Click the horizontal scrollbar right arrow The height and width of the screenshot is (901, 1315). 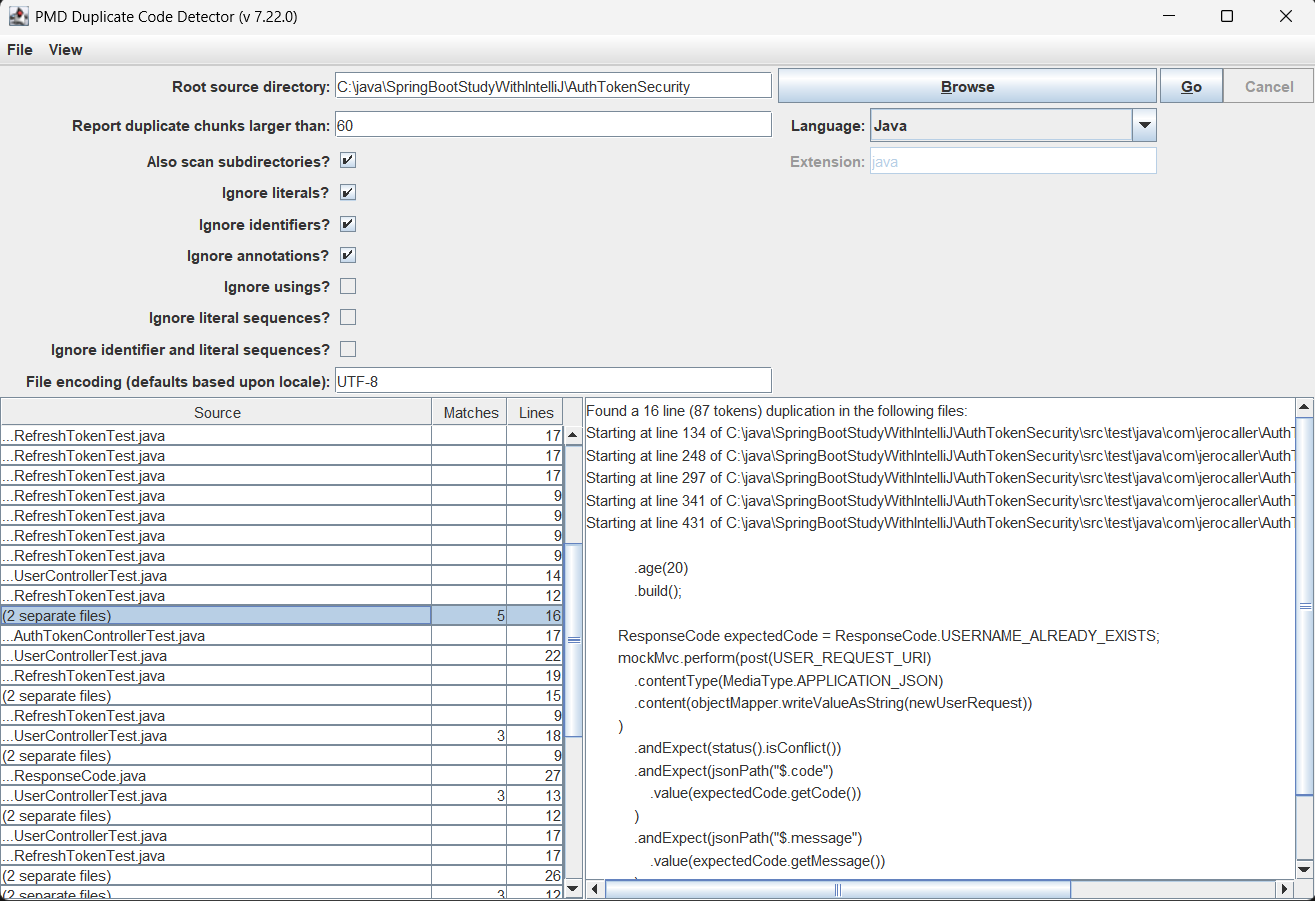coord(1284,889)
